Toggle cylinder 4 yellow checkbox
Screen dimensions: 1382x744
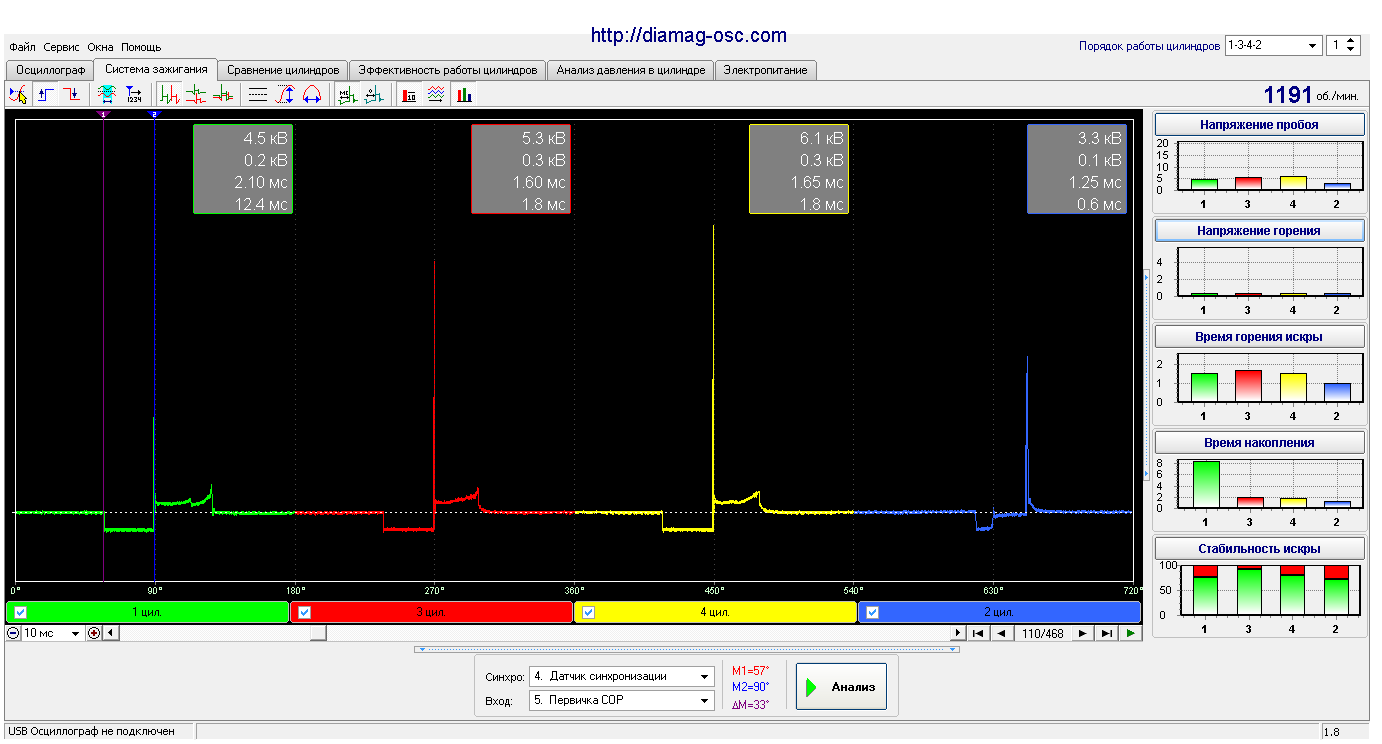coord(588,612)
